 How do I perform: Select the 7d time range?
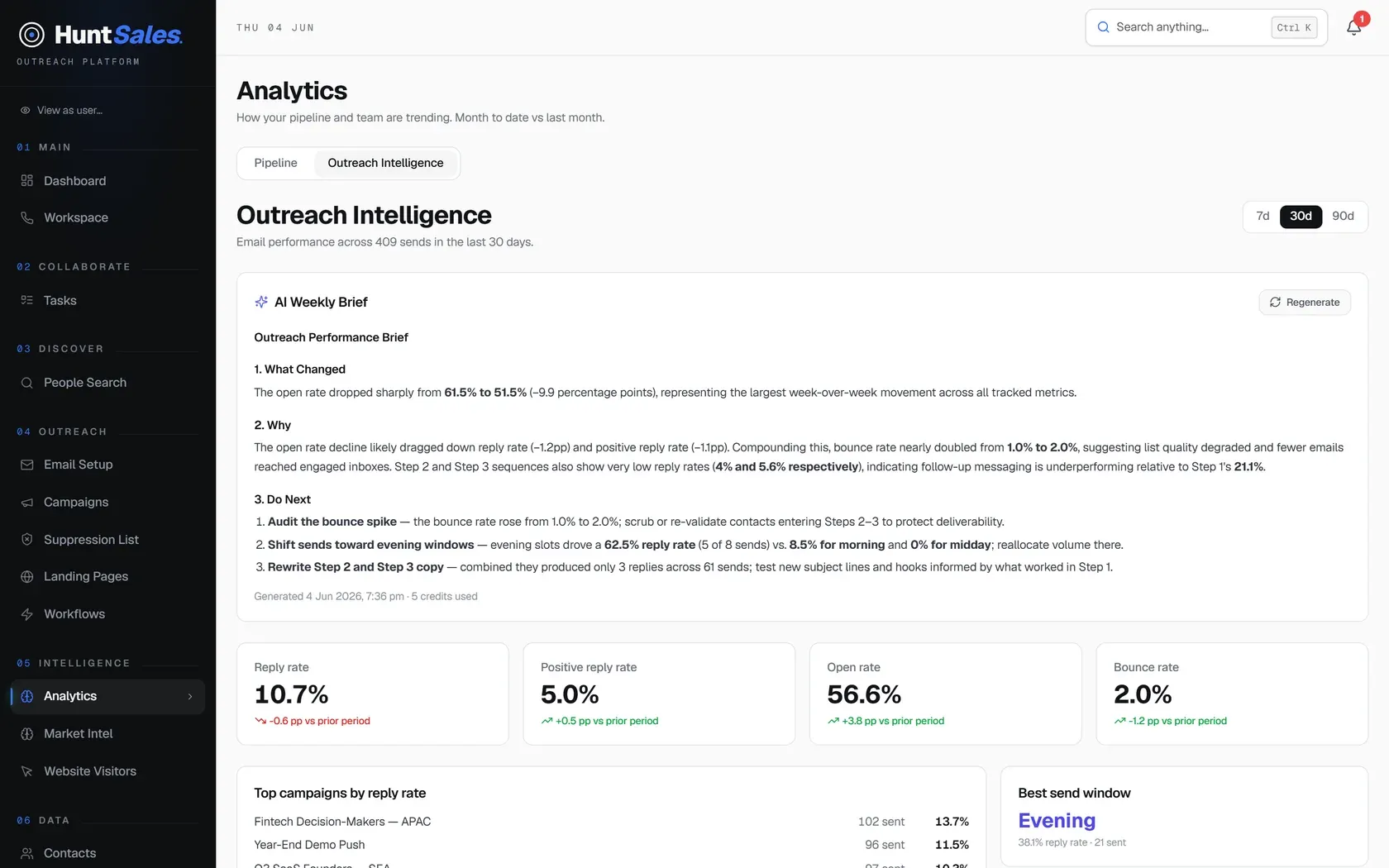(x=1263, y=217)
